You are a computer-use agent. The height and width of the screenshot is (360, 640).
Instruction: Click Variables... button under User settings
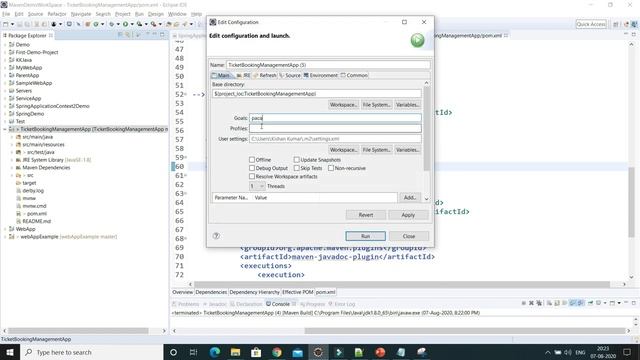click(407, 150)
